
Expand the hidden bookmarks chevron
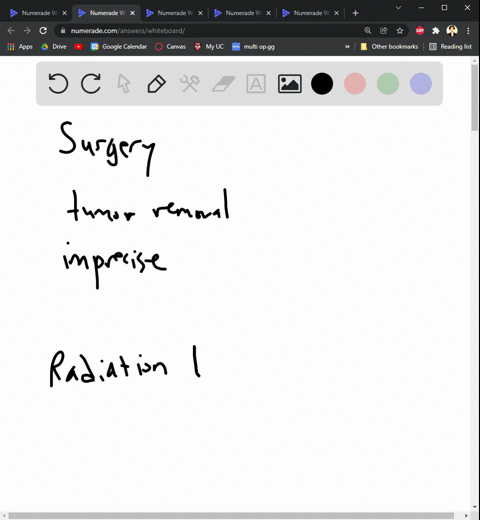click(x=347, y=47)
